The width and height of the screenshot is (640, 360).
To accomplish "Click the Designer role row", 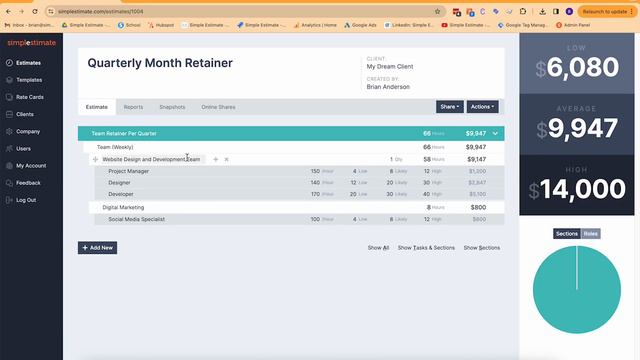I will point(299,182).
